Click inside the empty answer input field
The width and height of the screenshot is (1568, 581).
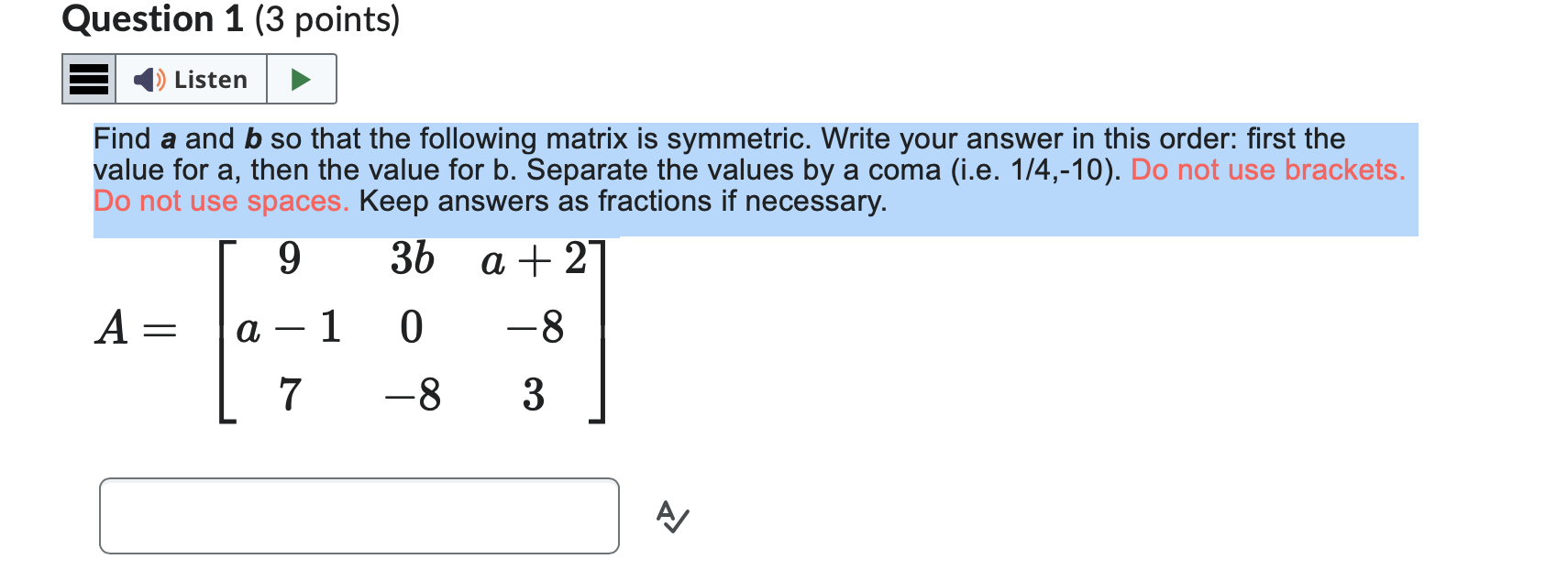pyautogui.click(x=360, y=515)
